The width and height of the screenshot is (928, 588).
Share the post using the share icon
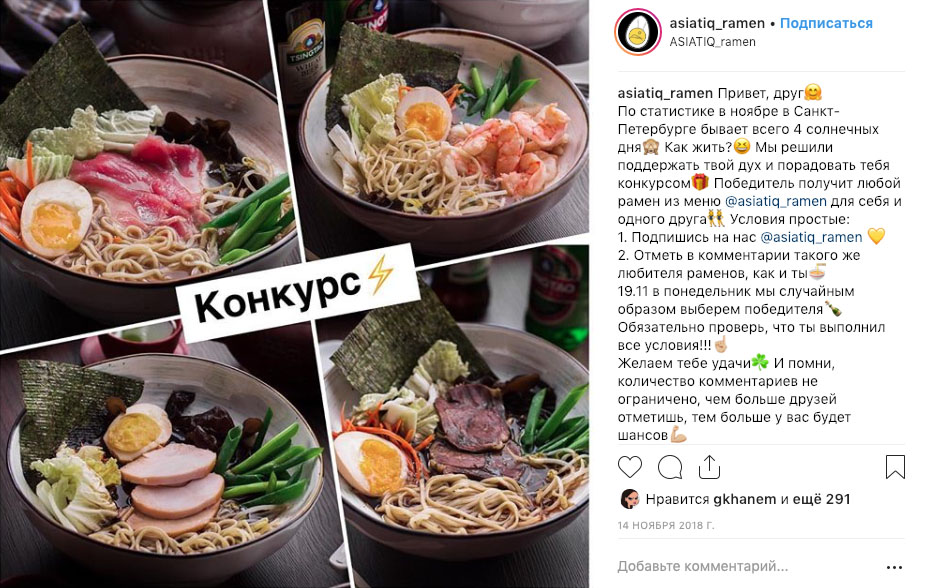(709, 467)
